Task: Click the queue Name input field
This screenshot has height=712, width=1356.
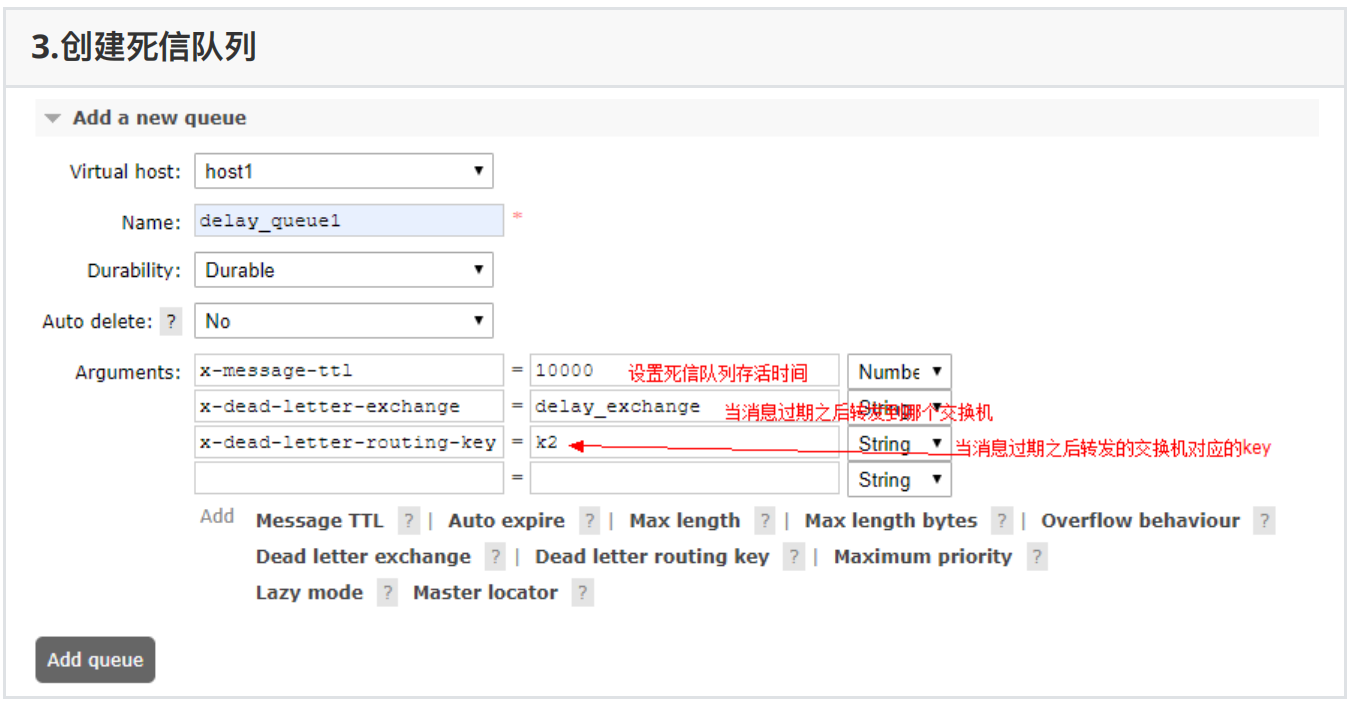Action: click(349, 221)
